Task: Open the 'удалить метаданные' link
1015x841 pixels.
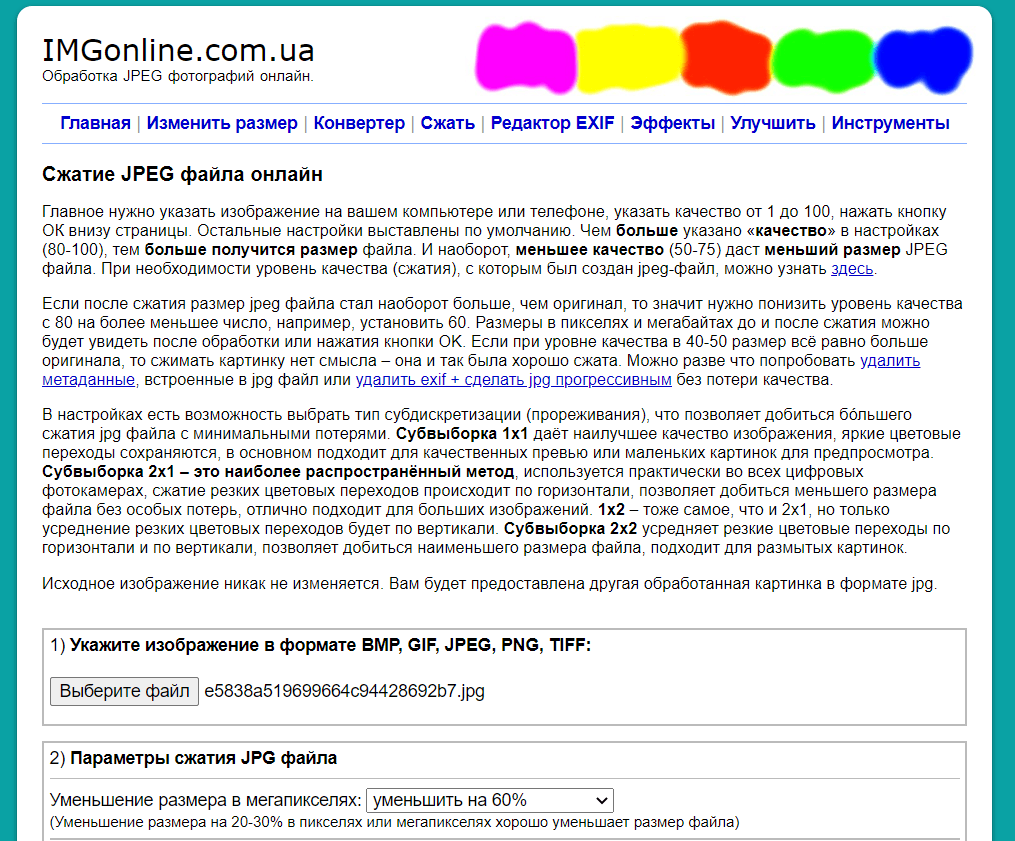Action: pos(890,361)
